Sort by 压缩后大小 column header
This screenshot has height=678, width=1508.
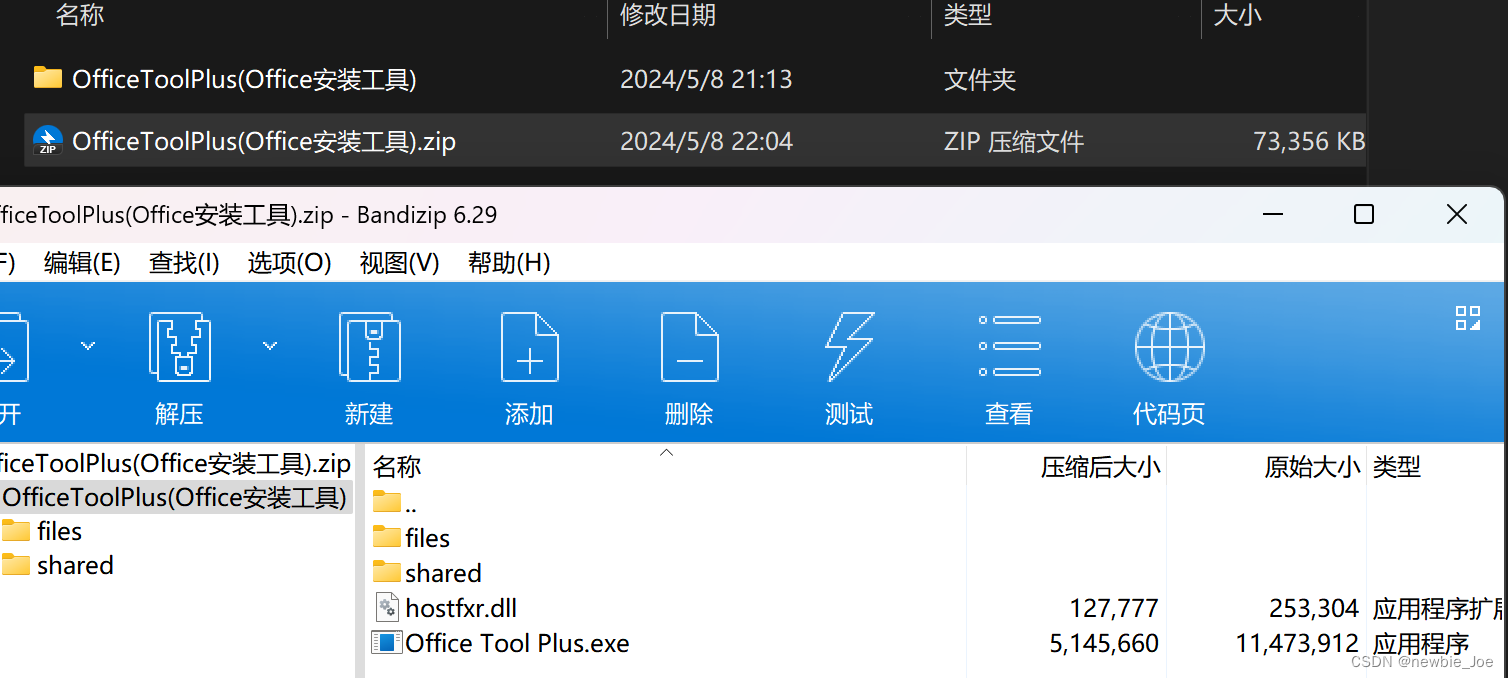[x=1100, y=466]
